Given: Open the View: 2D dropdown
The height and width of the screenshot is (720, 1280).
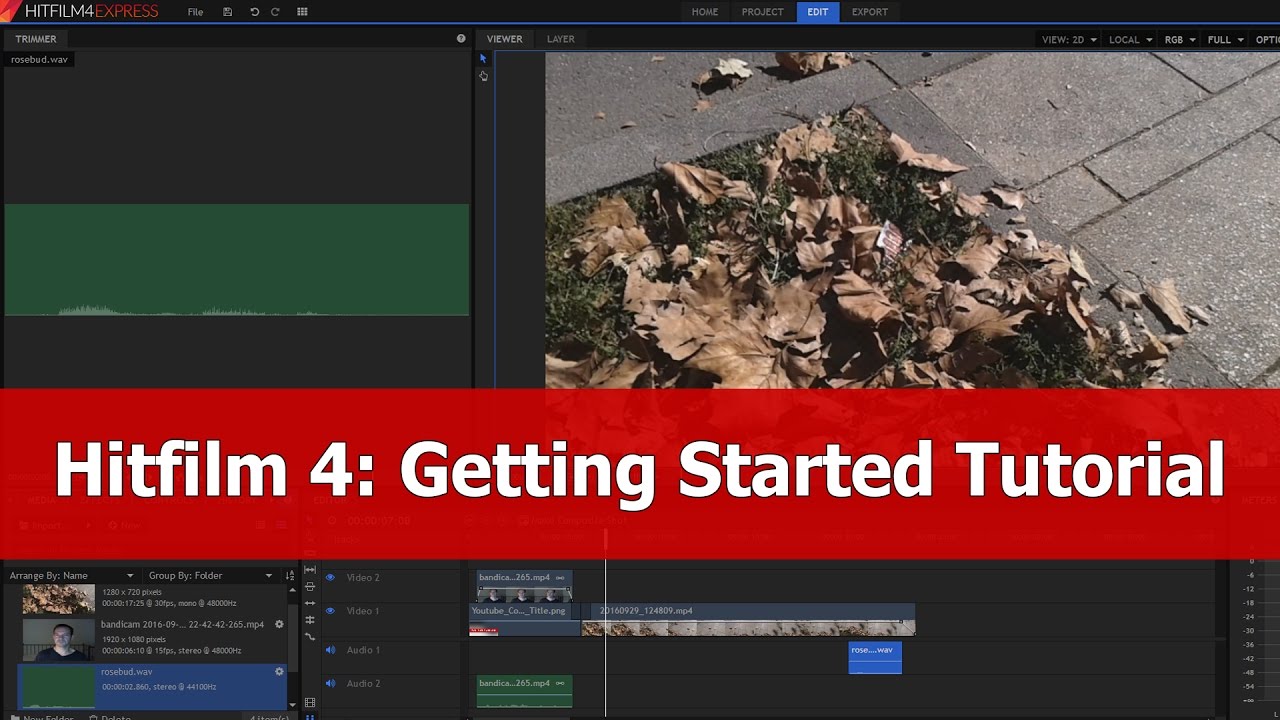Looking at the screenshot, I should click(x=1069, y=40).
